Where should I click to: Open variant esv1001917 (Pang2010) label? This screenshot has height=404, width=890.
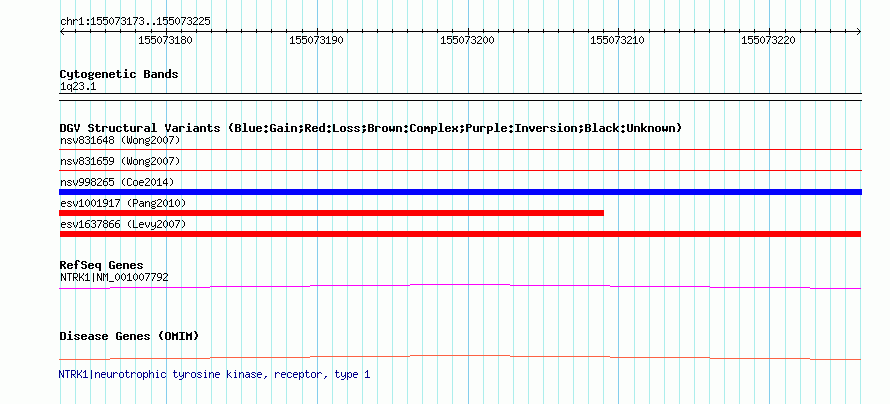point(123,203)
